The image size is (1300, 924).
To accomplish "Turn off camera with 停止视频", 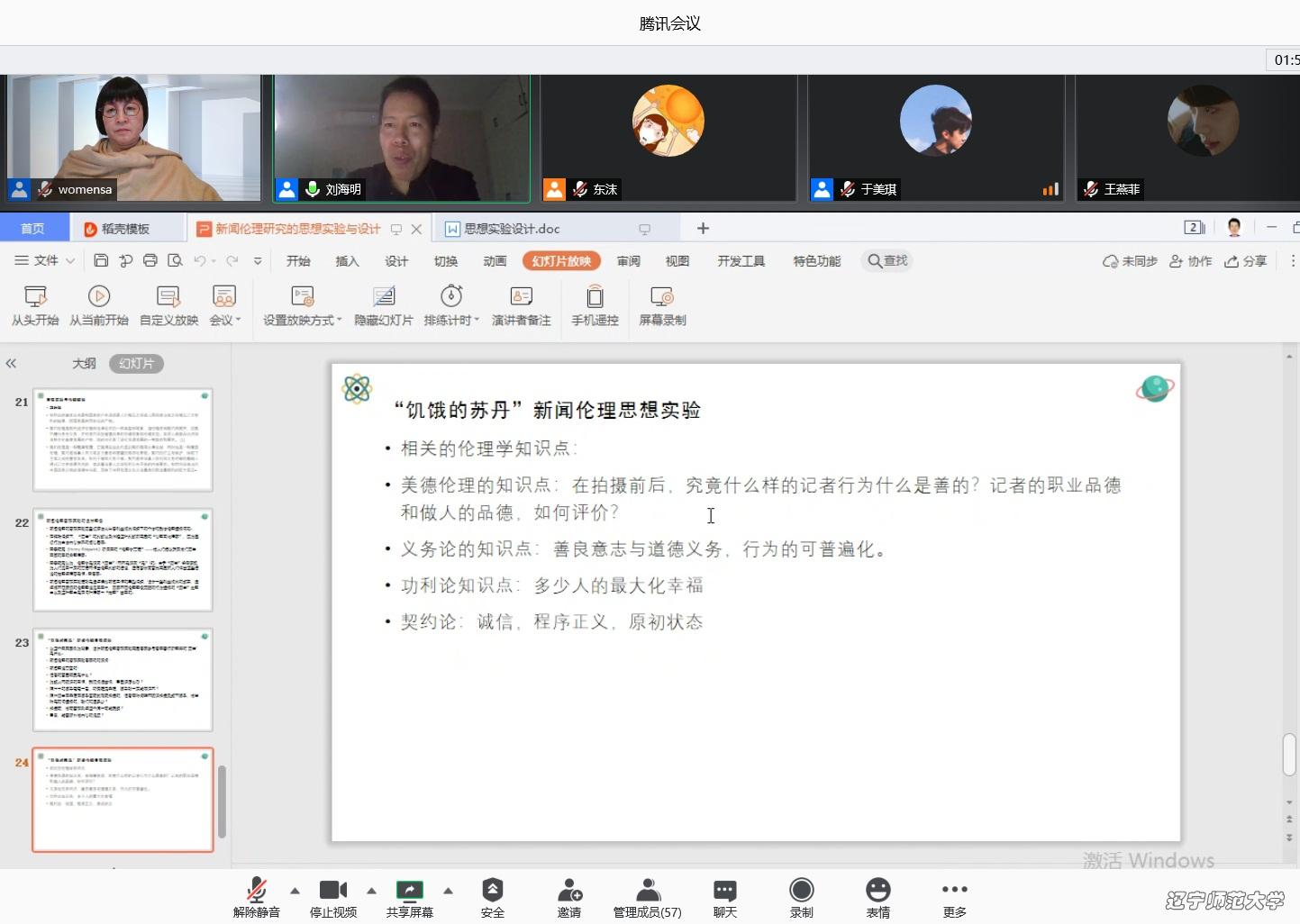I will [x=333, y=898].
